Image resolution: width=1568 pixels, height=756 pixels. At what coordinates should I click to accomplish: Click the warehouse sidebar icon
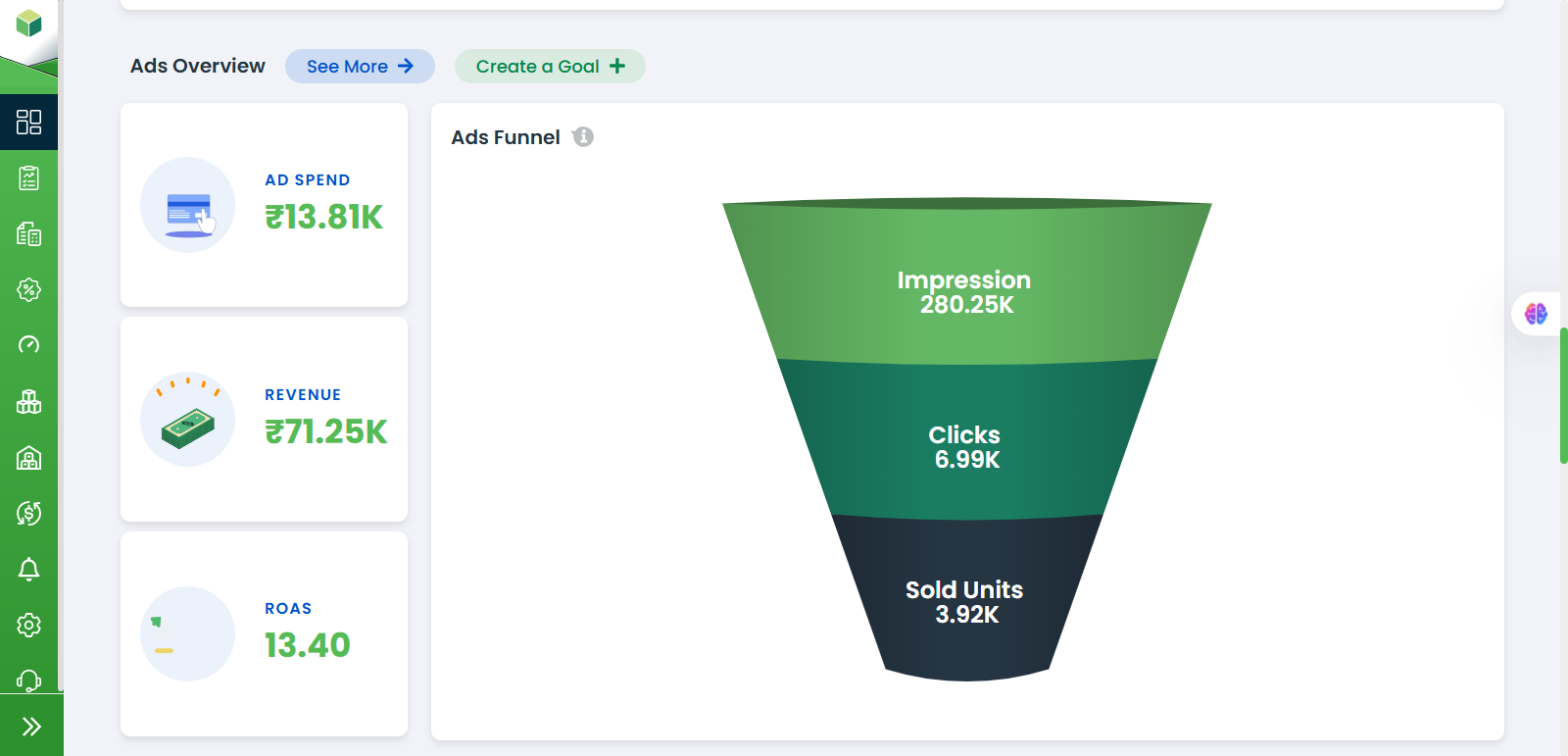tap(28, 458)
